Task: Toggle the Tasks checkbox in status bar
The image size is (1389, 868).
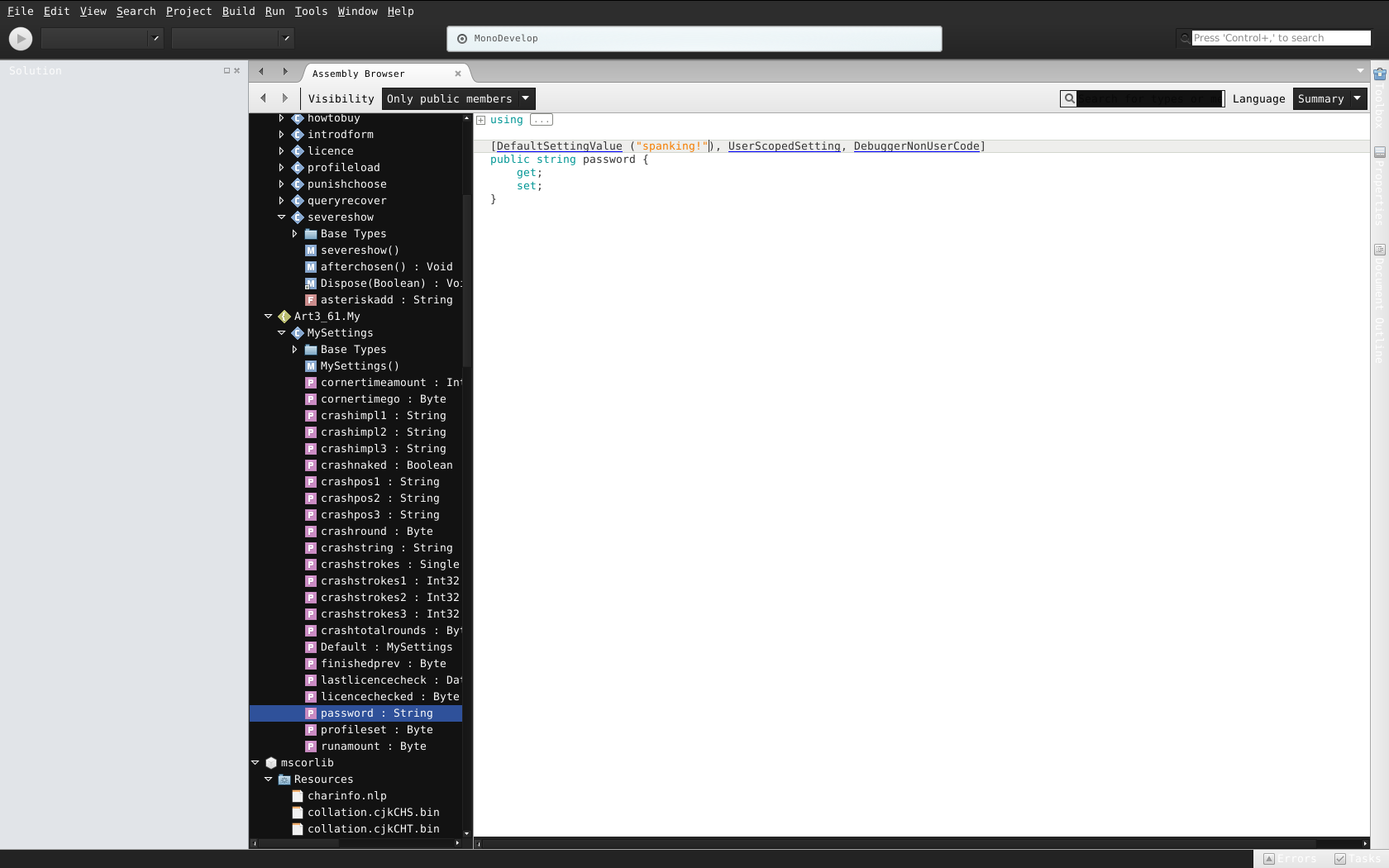Action: 1340,859
